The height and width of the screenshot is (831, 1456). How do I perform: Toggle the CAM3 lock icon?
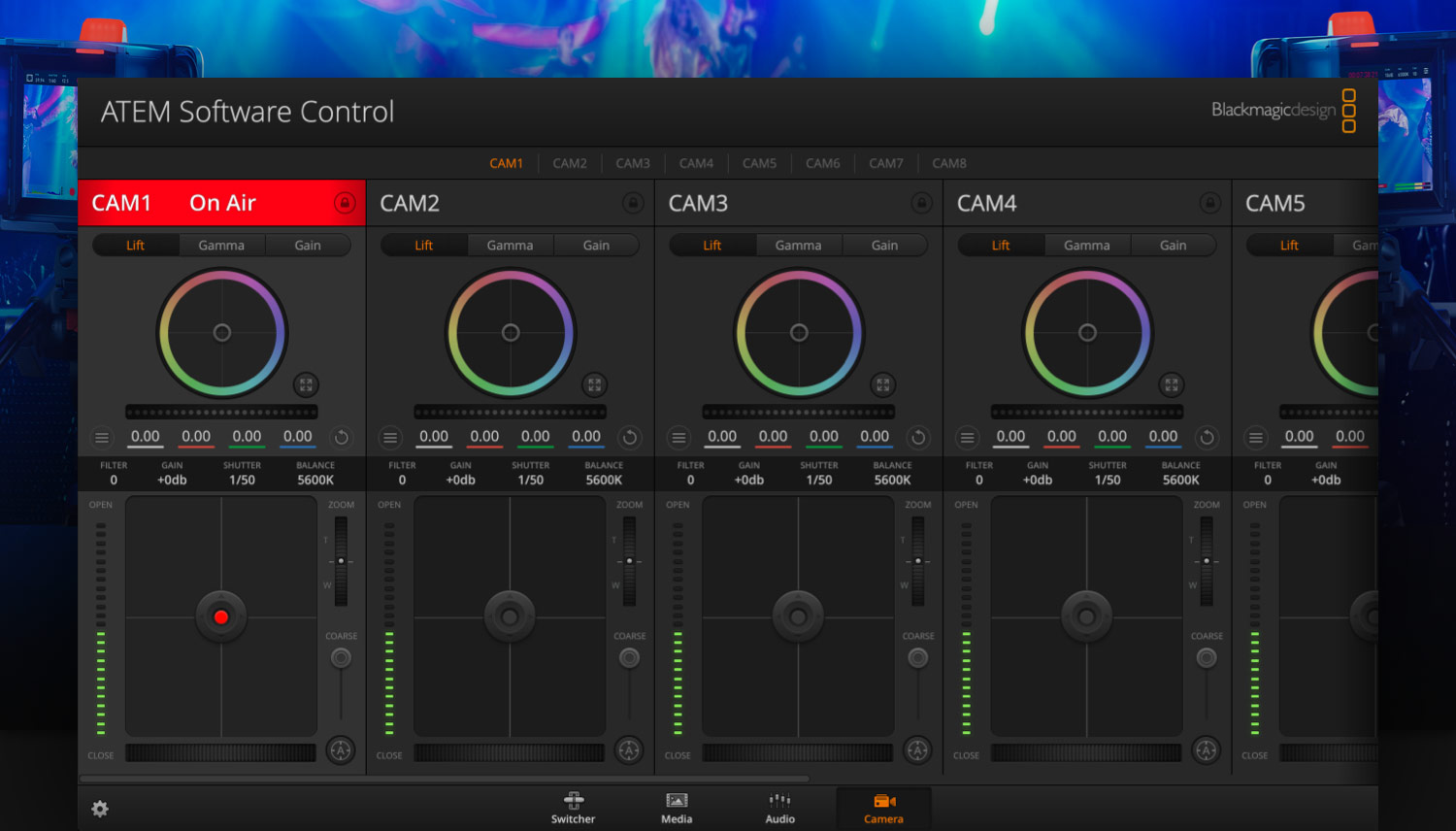(921, 203)
